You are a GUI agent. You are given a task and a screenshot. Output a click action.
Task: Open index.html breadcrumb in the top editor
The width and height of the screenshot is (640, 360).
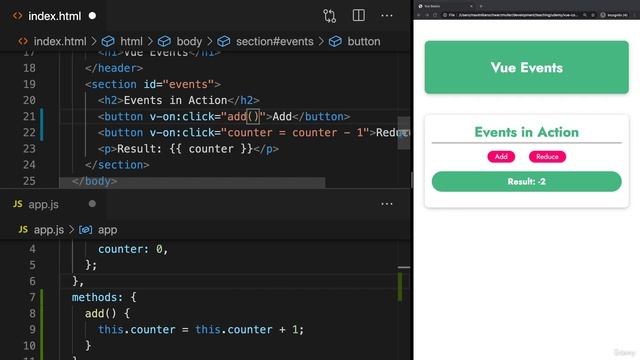(60, 41)
